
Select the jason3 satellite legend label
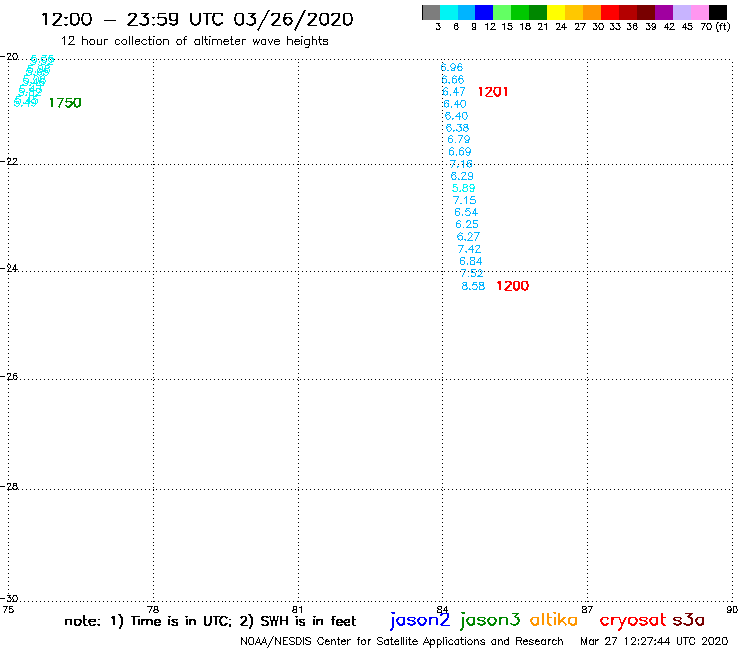point(490,620)
